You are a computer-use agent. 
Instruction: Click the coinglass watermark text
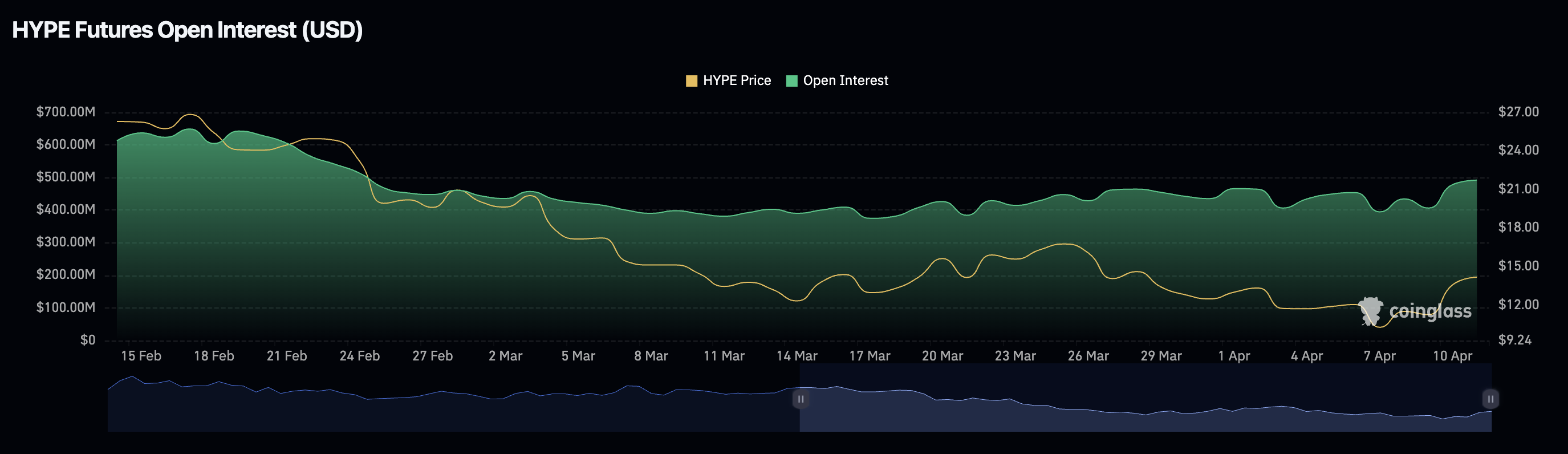click(x=1430, y=311)
